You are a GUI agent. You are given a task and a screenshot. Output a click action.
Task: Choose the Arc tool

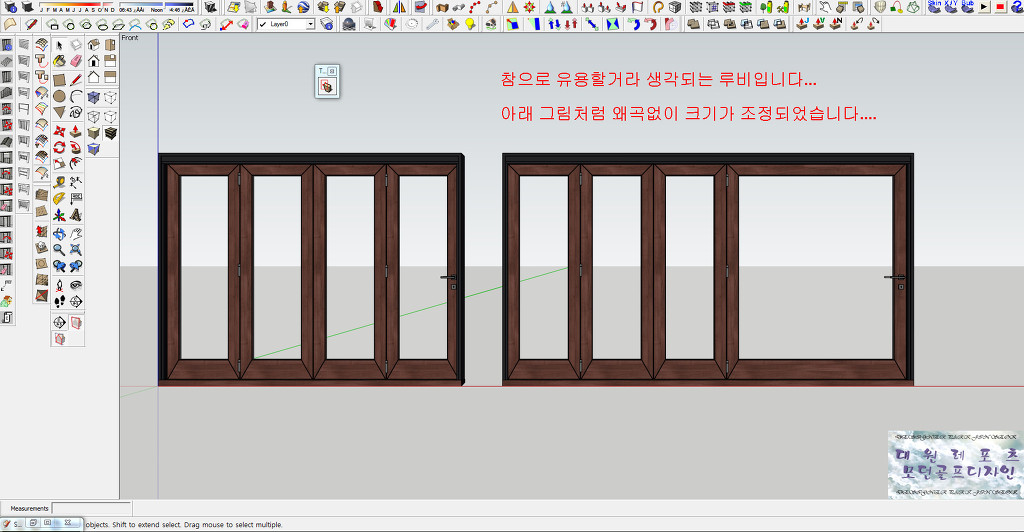pyautogui.click(x=76, y=97)
